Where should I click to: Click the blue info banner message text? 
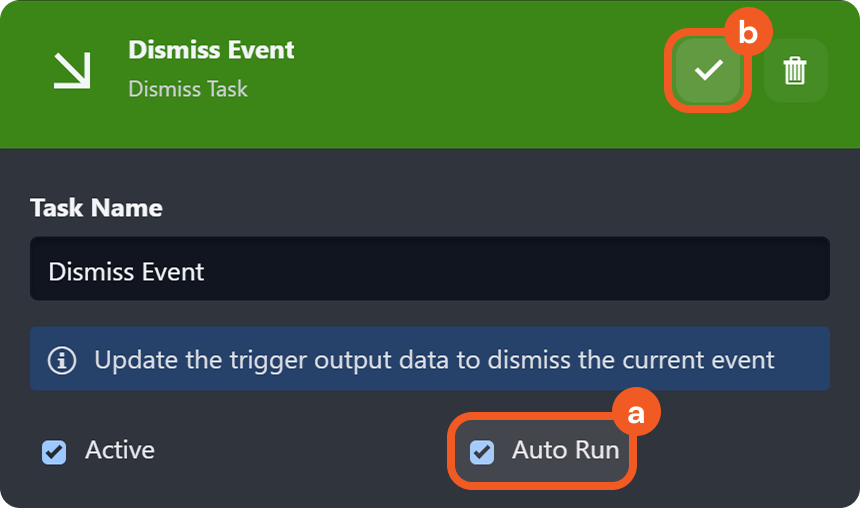434,359
